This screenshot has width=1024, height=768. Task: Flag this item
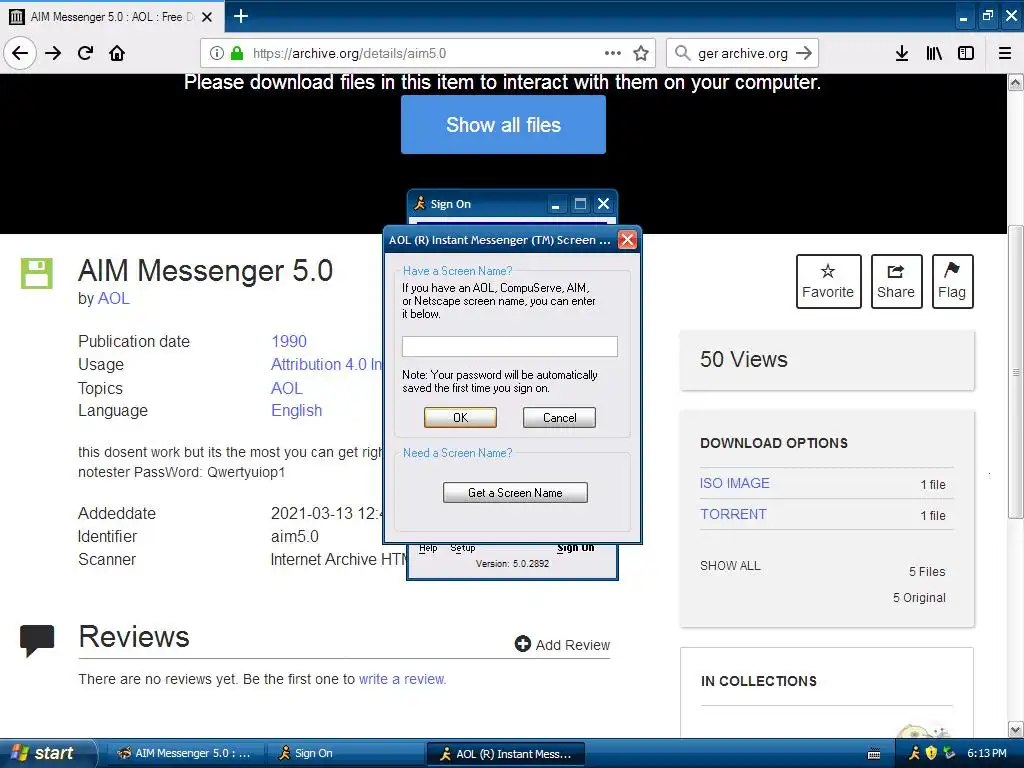tap(952, 281)
